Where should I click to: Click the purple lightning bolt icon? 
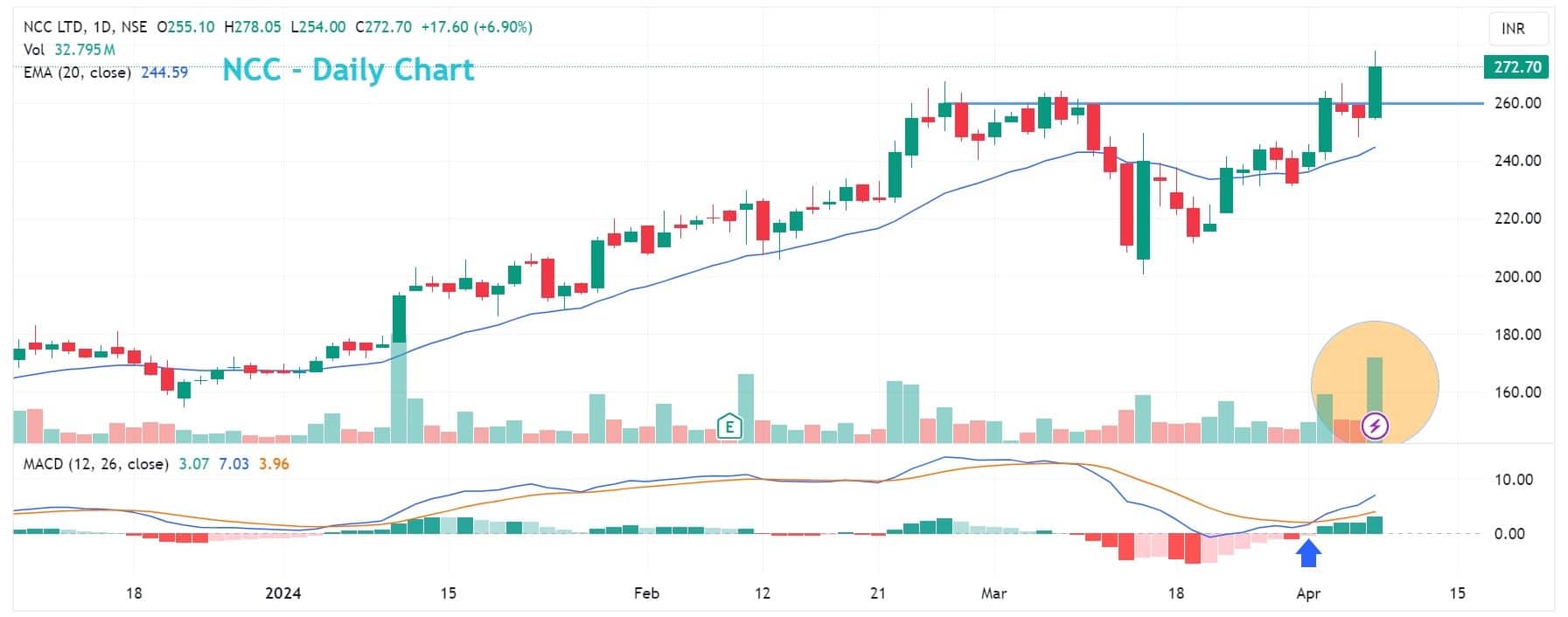click(x=1375, y=426)
